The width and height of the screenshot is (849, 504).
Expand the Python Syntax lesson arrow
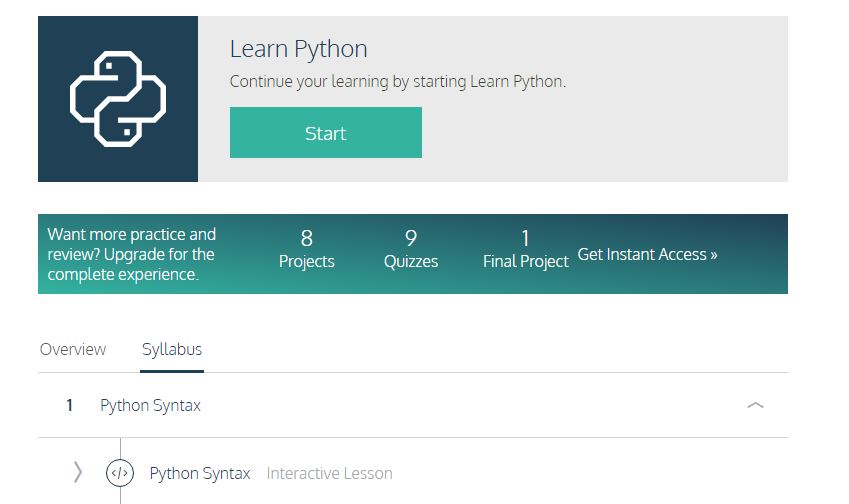(78, 473)
